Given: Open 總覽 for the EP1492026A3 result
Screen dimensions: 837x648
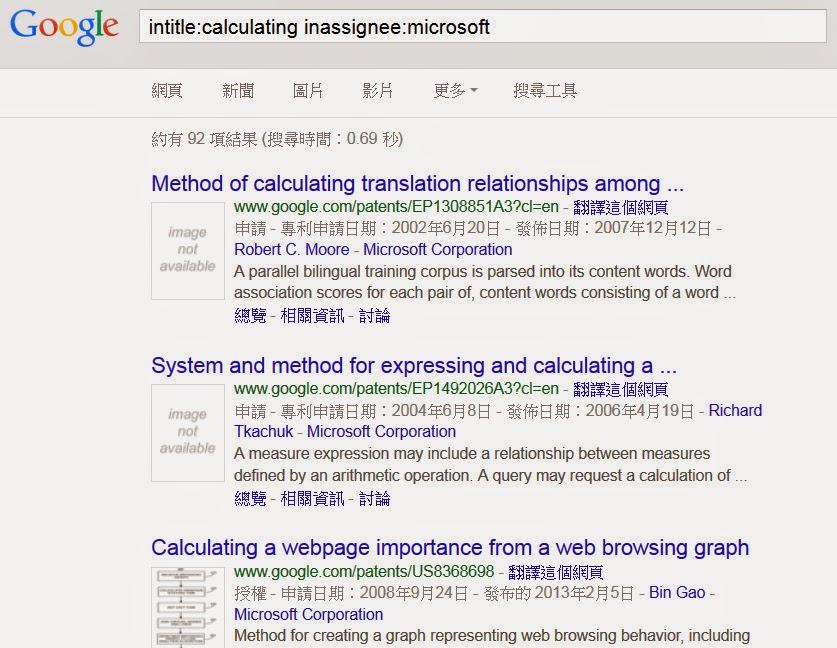Looking at the screenshot, I should (x=250, y=499).
